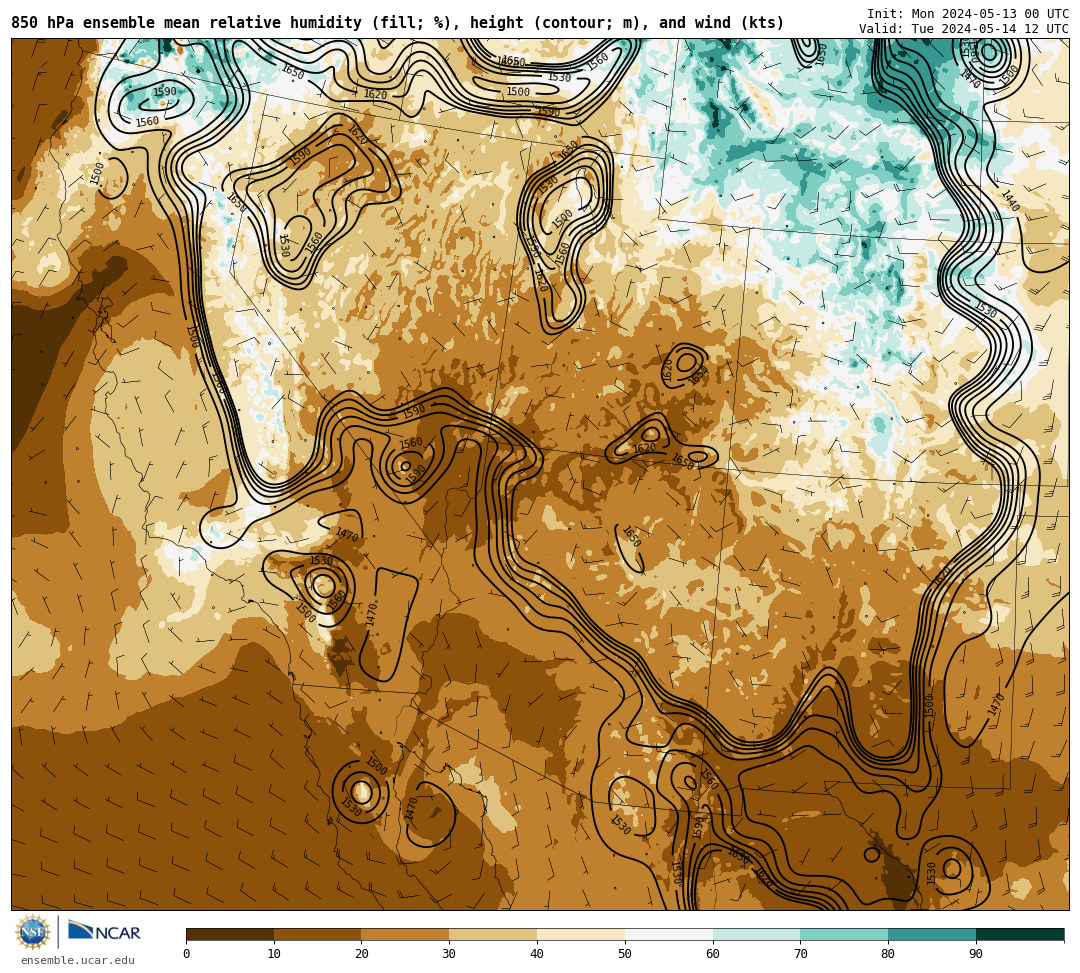Pick the 70–80% teal colorbar segment
This screenshot has height=973, width=1080.
point(844,934)
